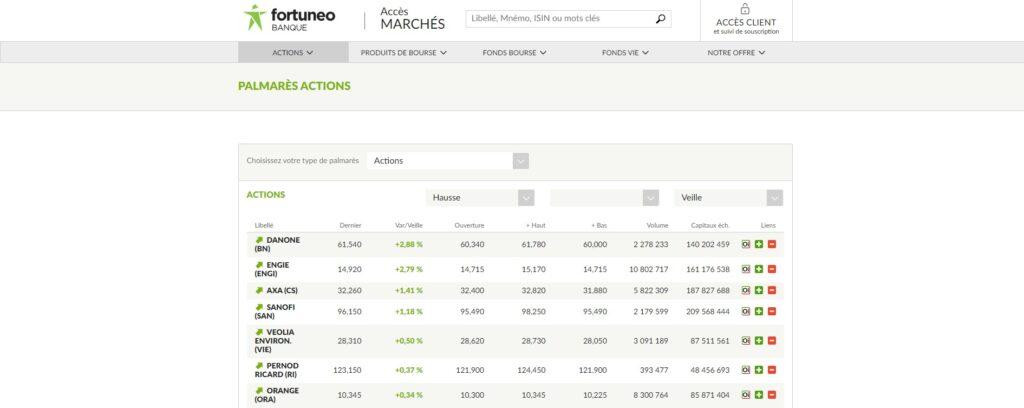
Task: Click red minus icon on Danone row
Action: (x=772, y=244)
